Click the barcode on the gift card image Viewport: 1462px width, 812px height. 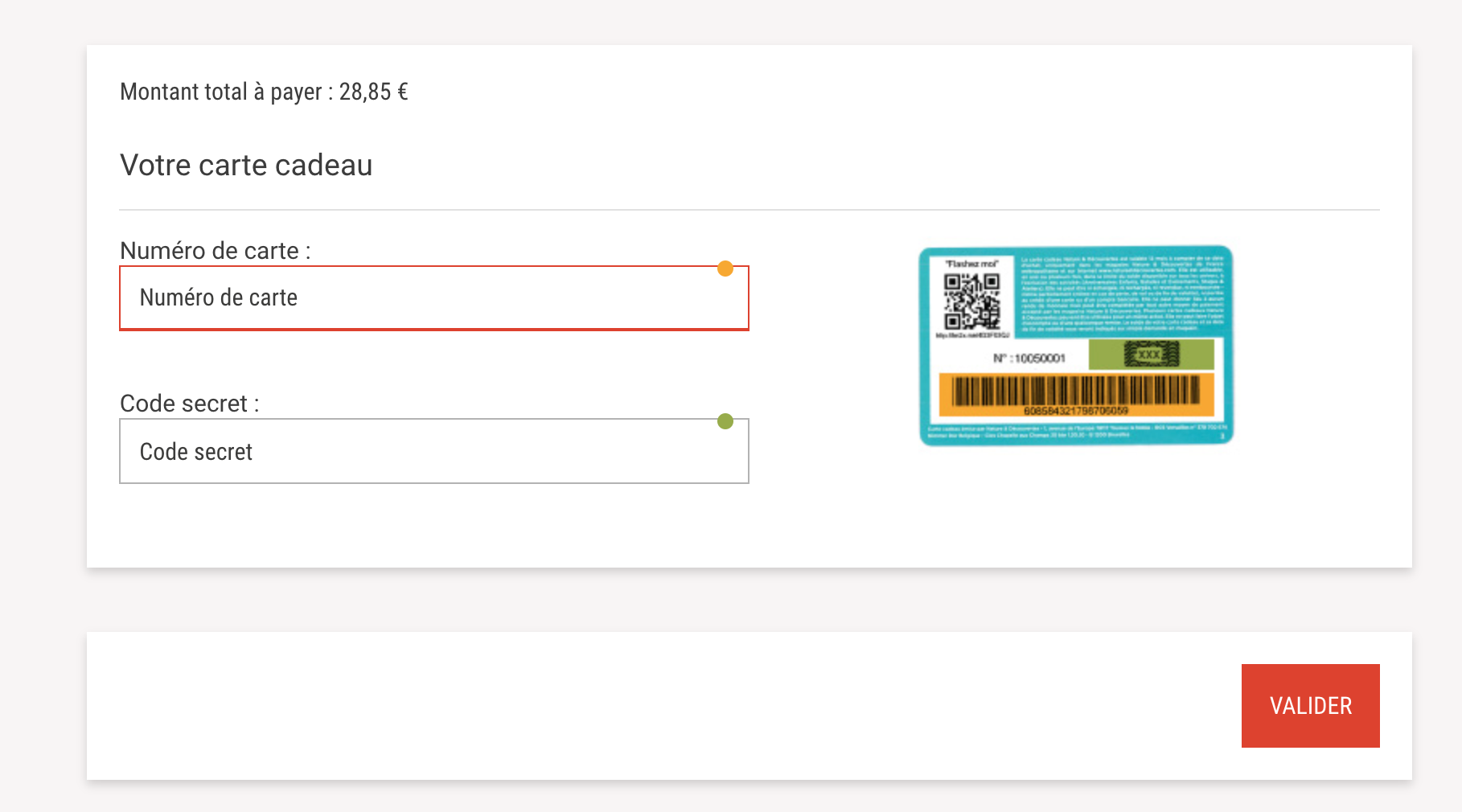click(x=1076, y=391)
